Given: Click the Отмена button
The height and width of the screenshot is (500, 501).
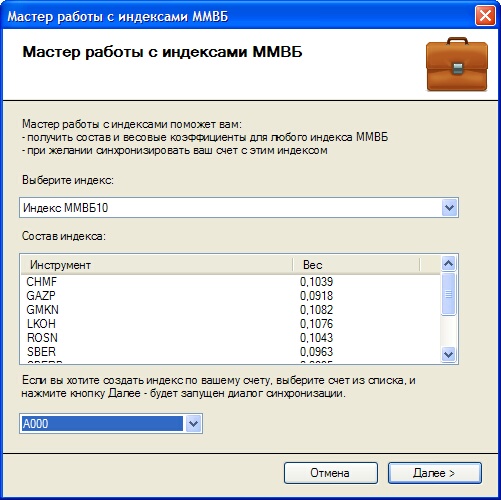Looking at the screenshot, I should pyautogui.click(x=330, y=473).
